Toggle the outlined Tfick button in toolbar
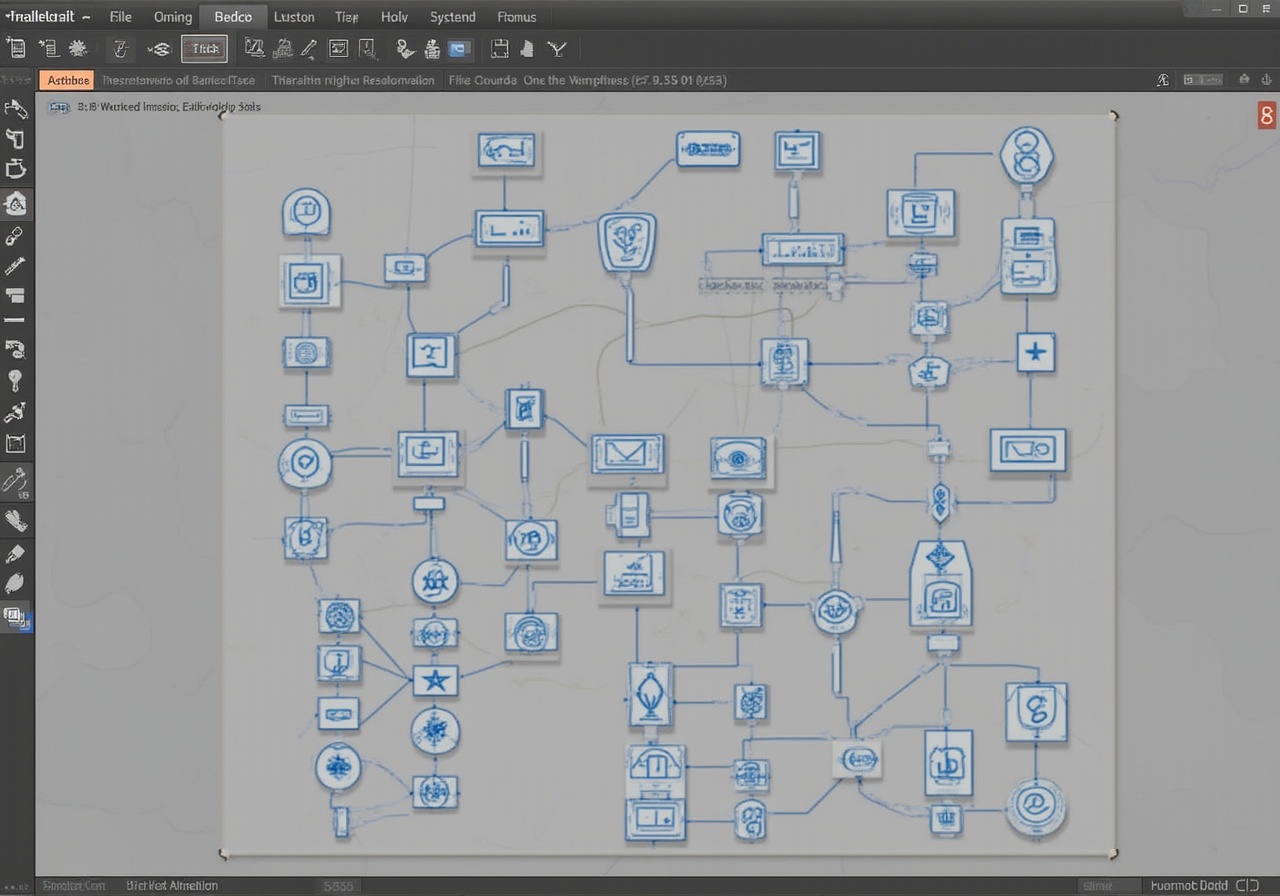 204,48
